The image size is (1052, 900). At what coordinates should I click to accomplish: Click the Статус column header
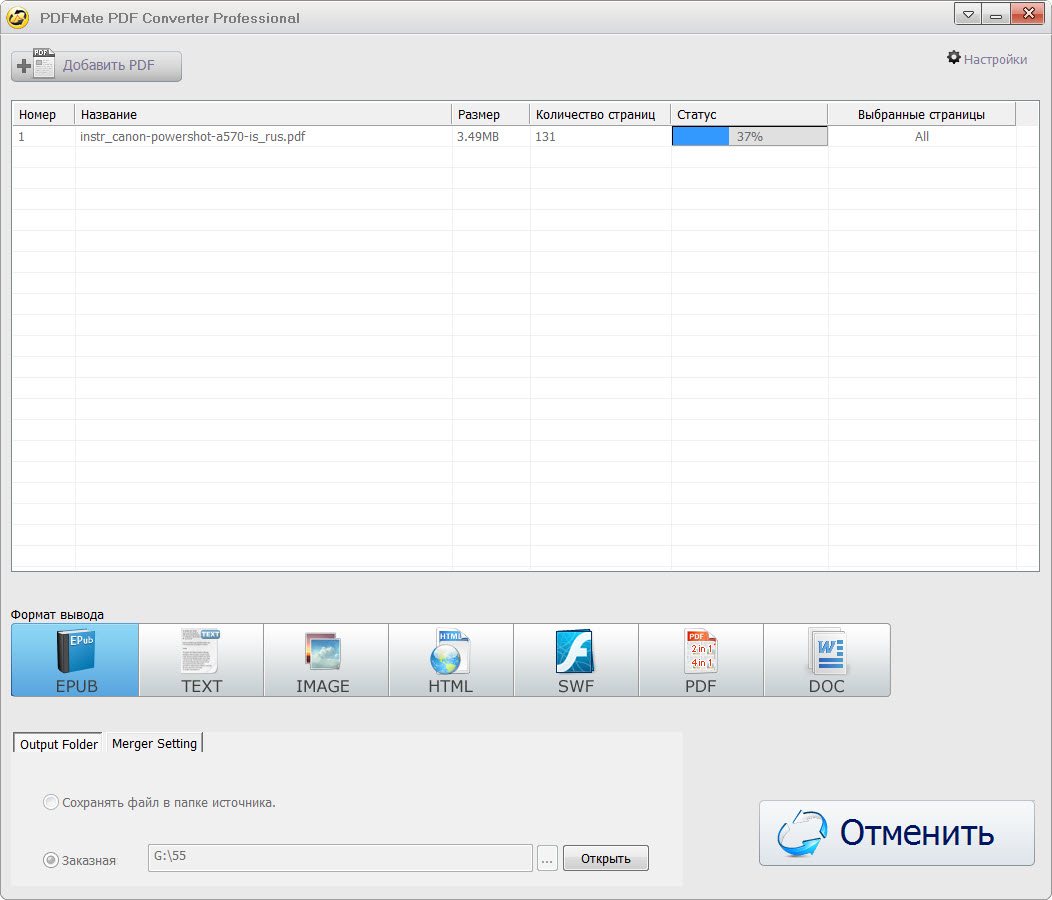pos(749,114)
